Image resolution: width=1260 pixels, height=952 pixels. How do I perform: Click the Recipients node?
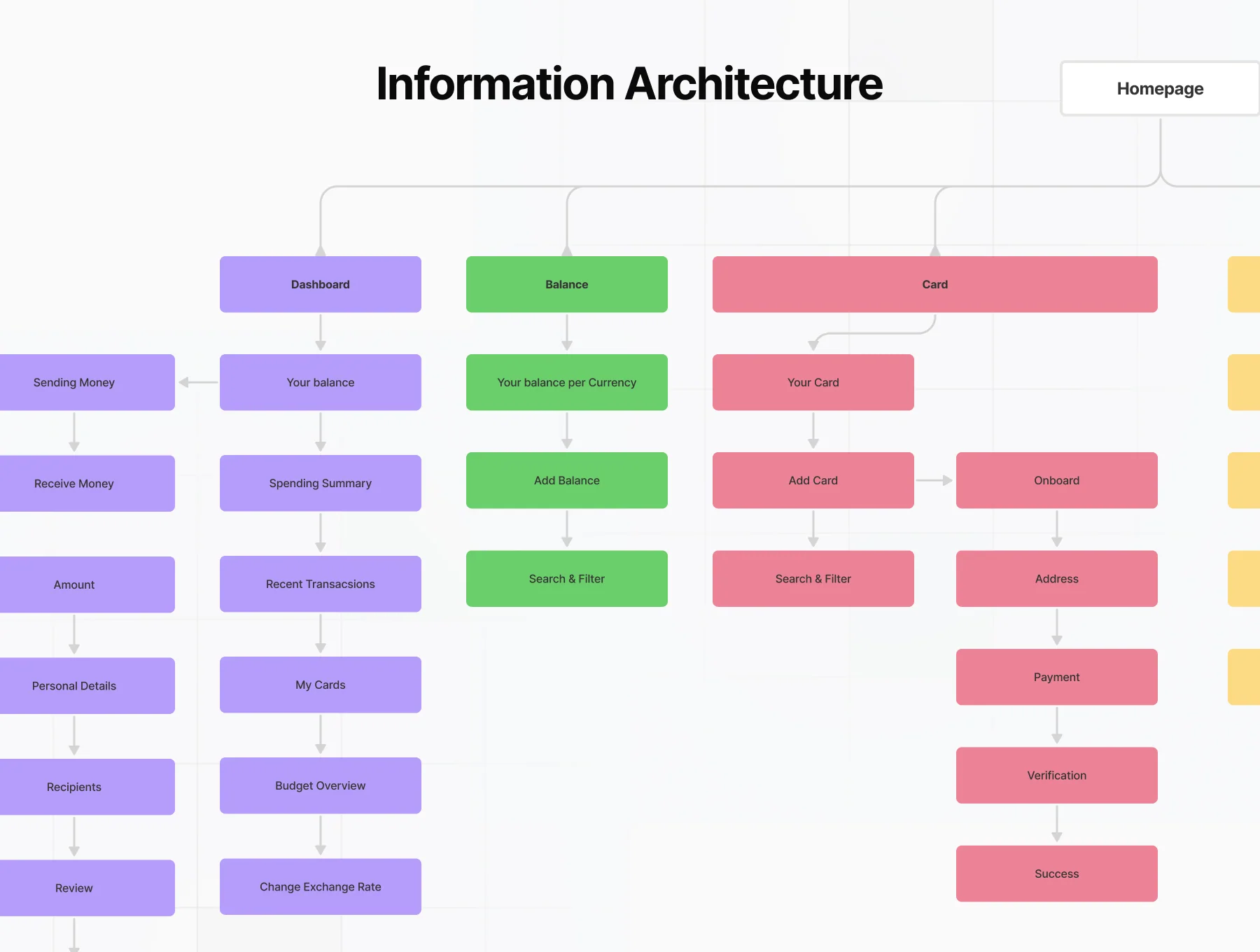pos(87,787)
